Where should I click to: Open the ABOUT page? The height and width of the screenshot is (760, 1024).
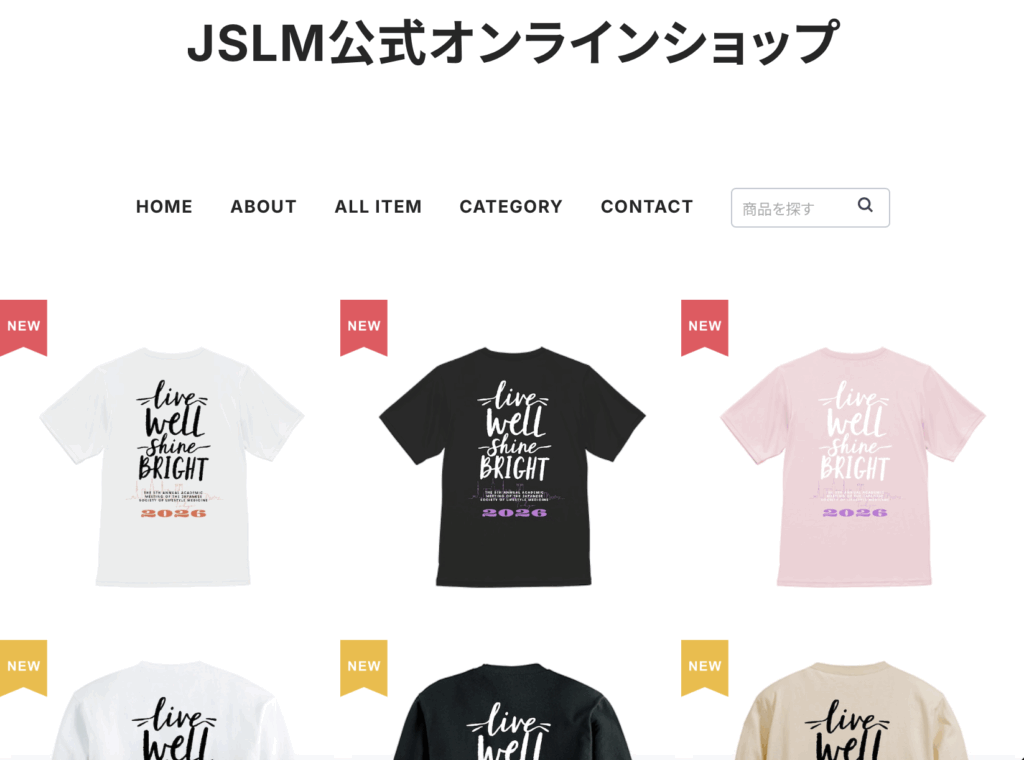[x=263, y=207]
